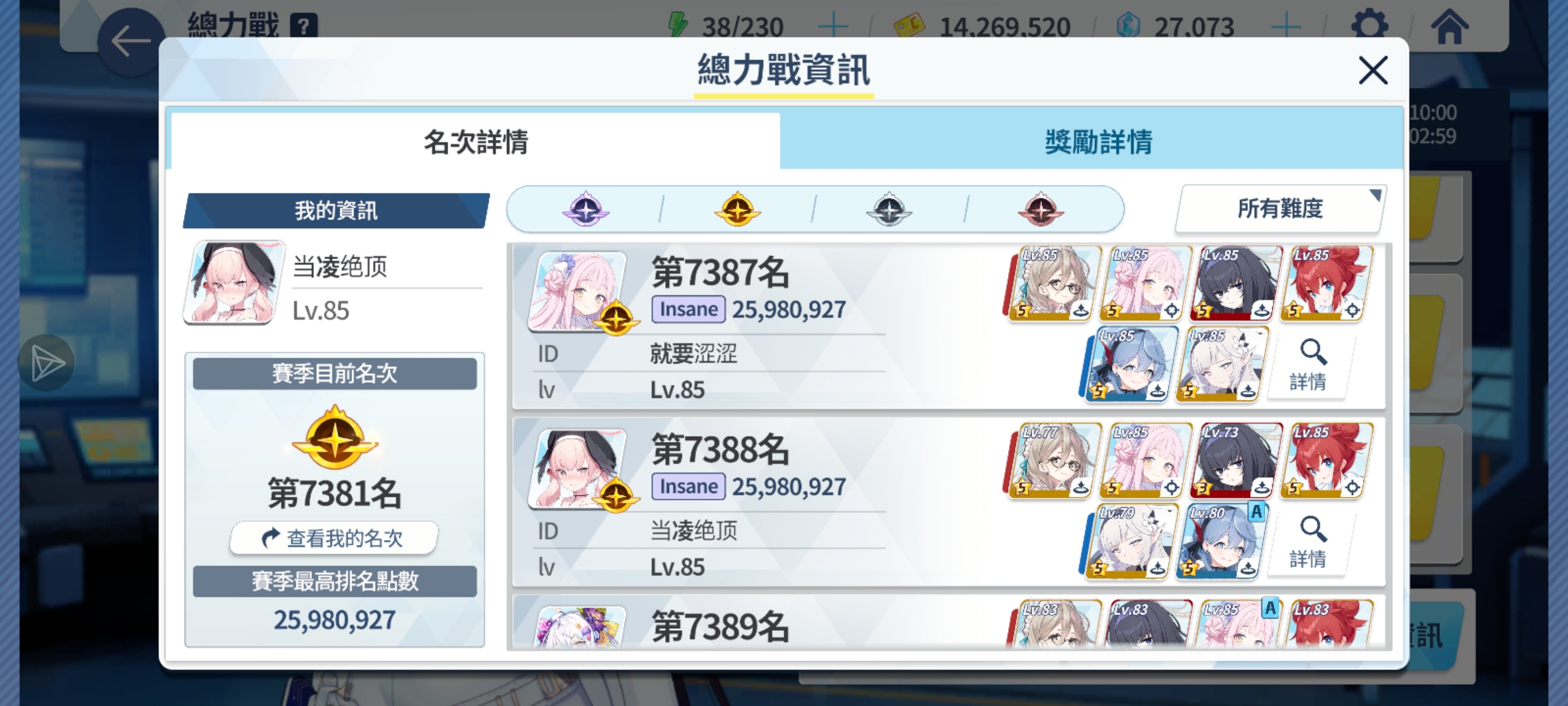Select the platinum purple rank tier filter
Screen dimensions: 1568x706
[x=586, y=209]
